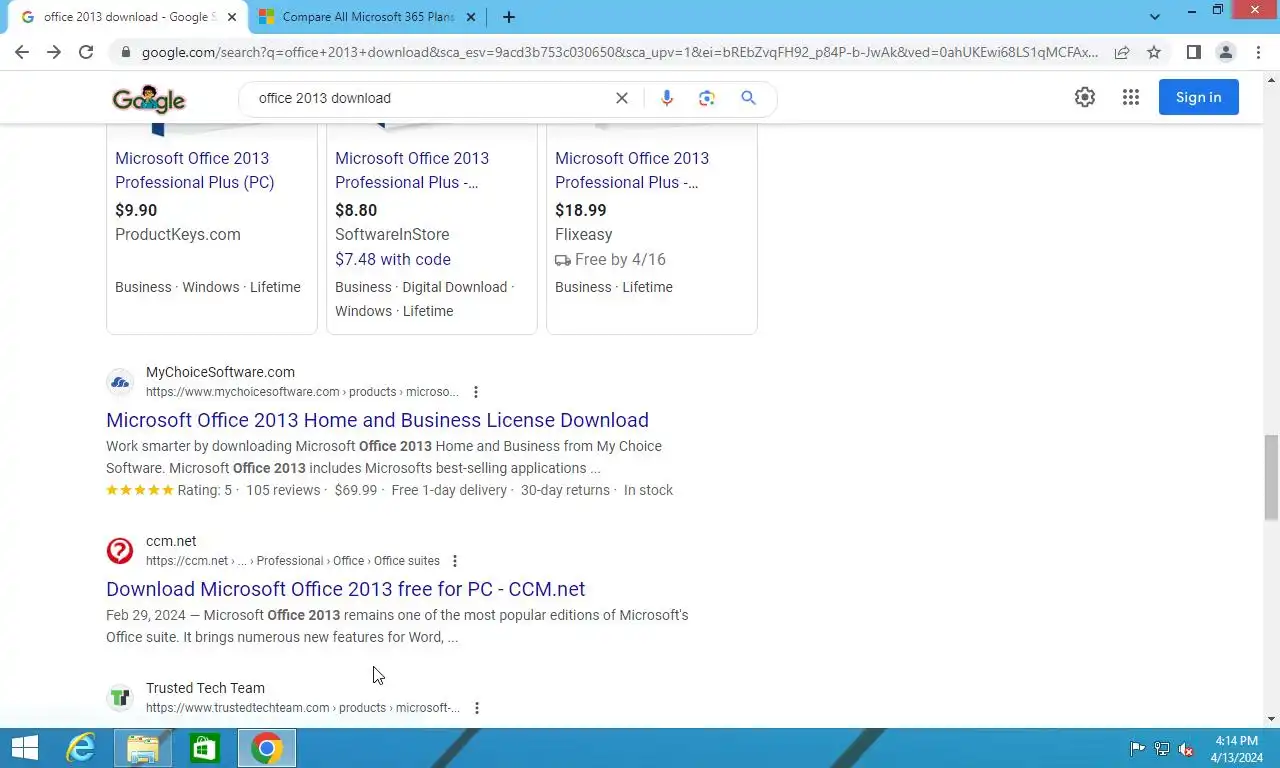Click the page vertical scrollbar thumb
Image resolution: width=1280 pixels, height=768 pixels.
point(1271,477)
